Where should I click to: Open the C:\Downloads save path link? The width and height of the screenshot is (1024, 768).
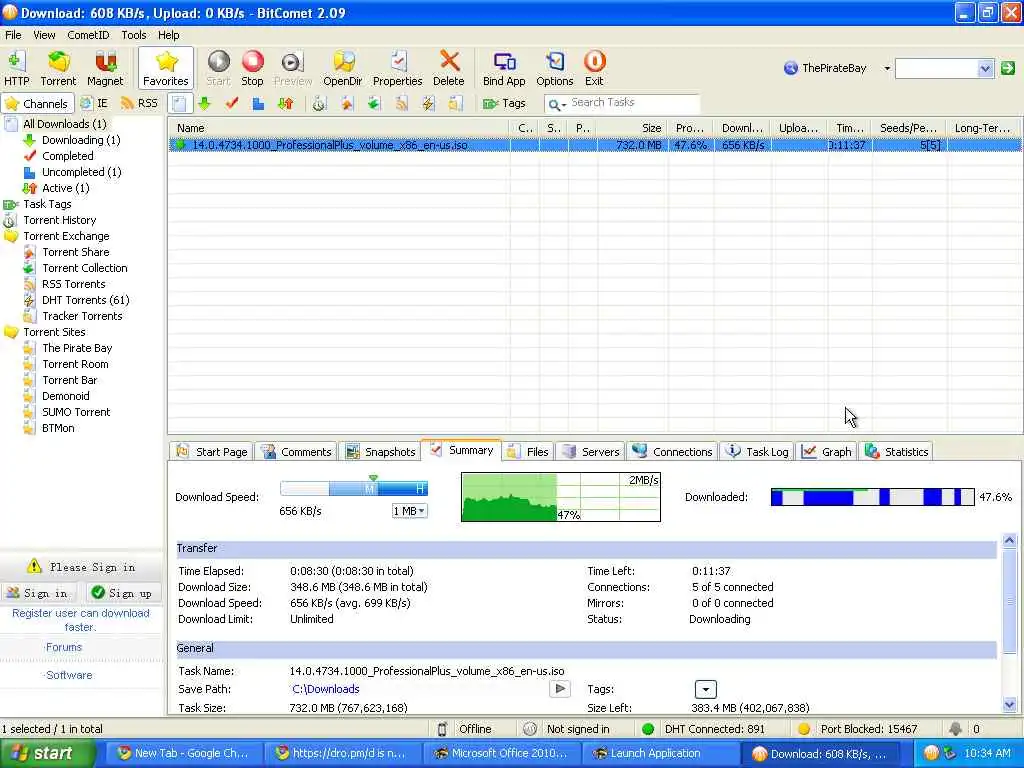(x=326, y=689)
